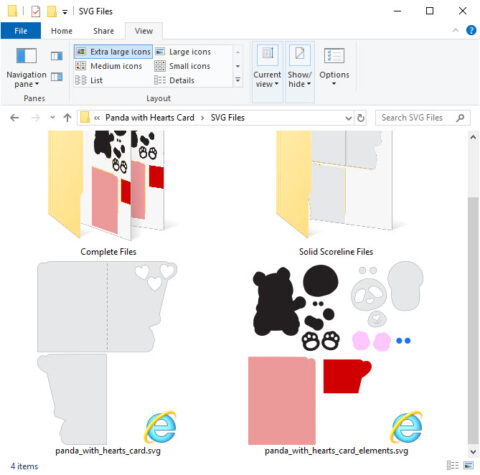The image size is (480, 475).
Task: Click the title bar folder icon
Action: [13, 11]
